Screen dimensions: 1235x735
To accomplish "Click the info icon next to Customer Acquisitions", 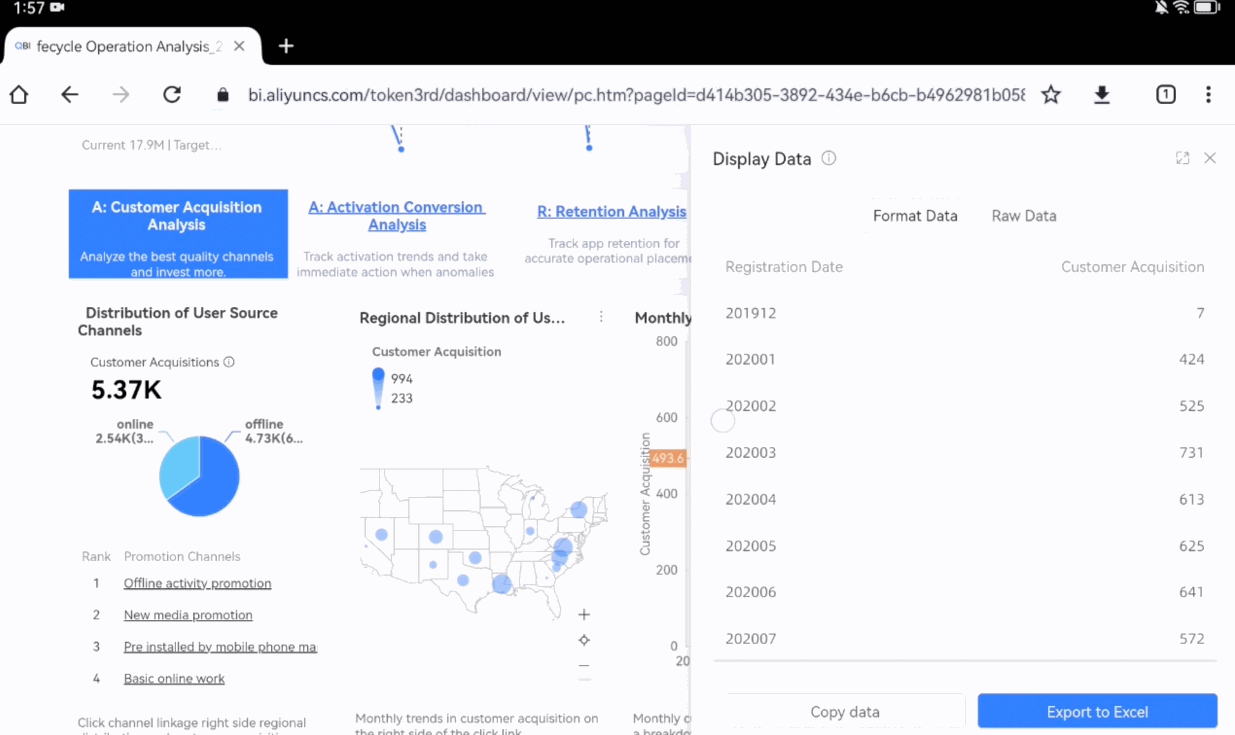I will click(x=229, y=362).
